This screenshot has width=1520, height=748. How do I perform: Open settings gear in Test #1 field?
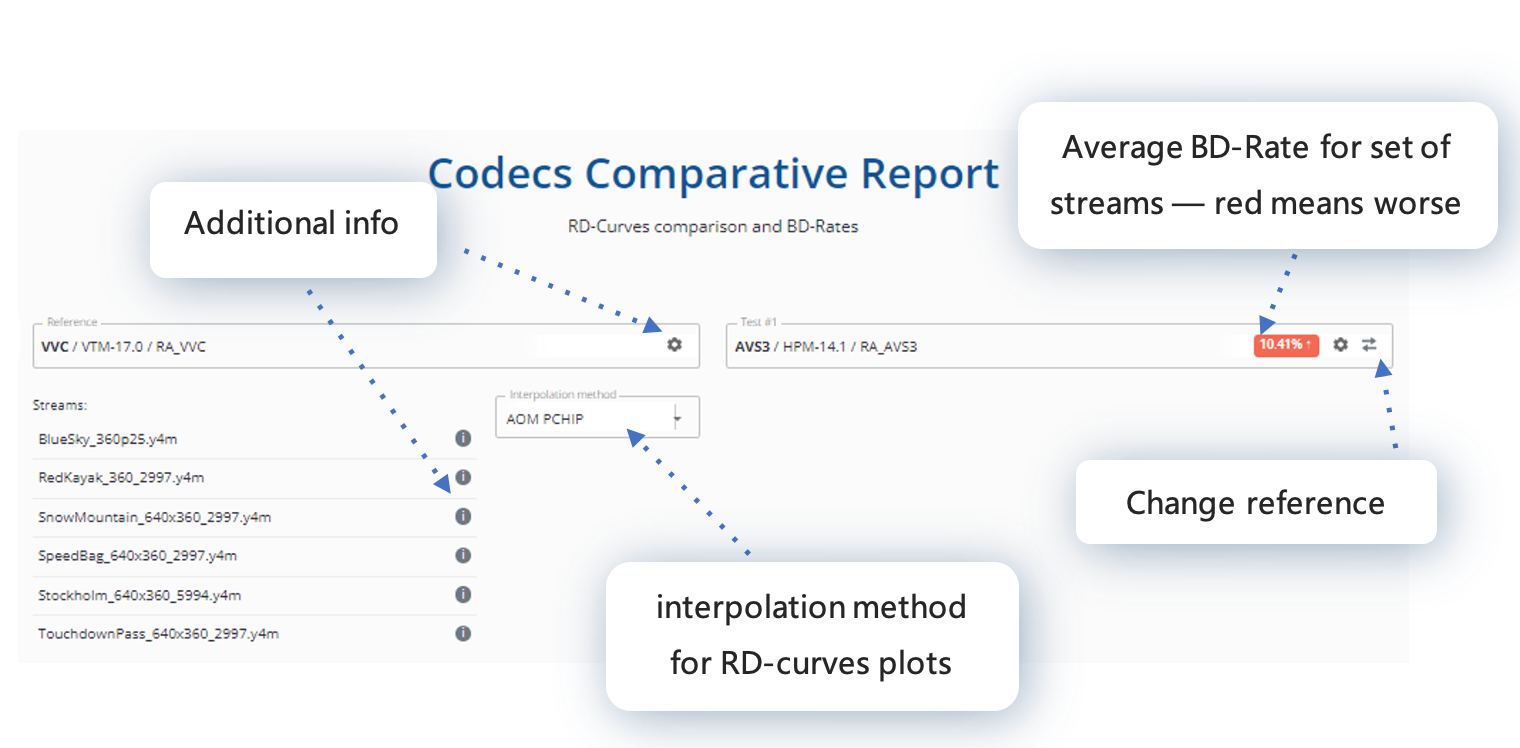point(1340,344)
